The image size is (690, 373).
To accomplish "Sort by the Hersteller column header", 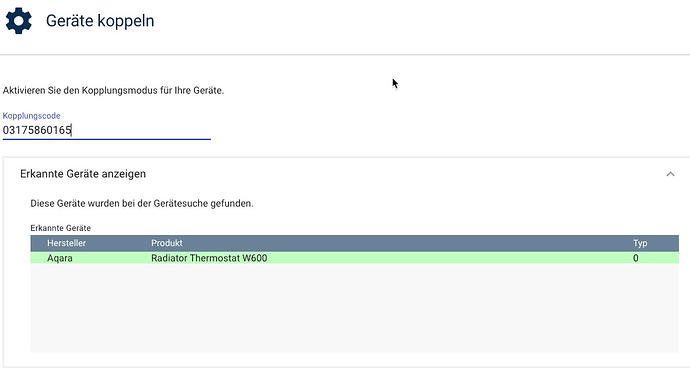I will pyautogui.click(x=66, y=243).
